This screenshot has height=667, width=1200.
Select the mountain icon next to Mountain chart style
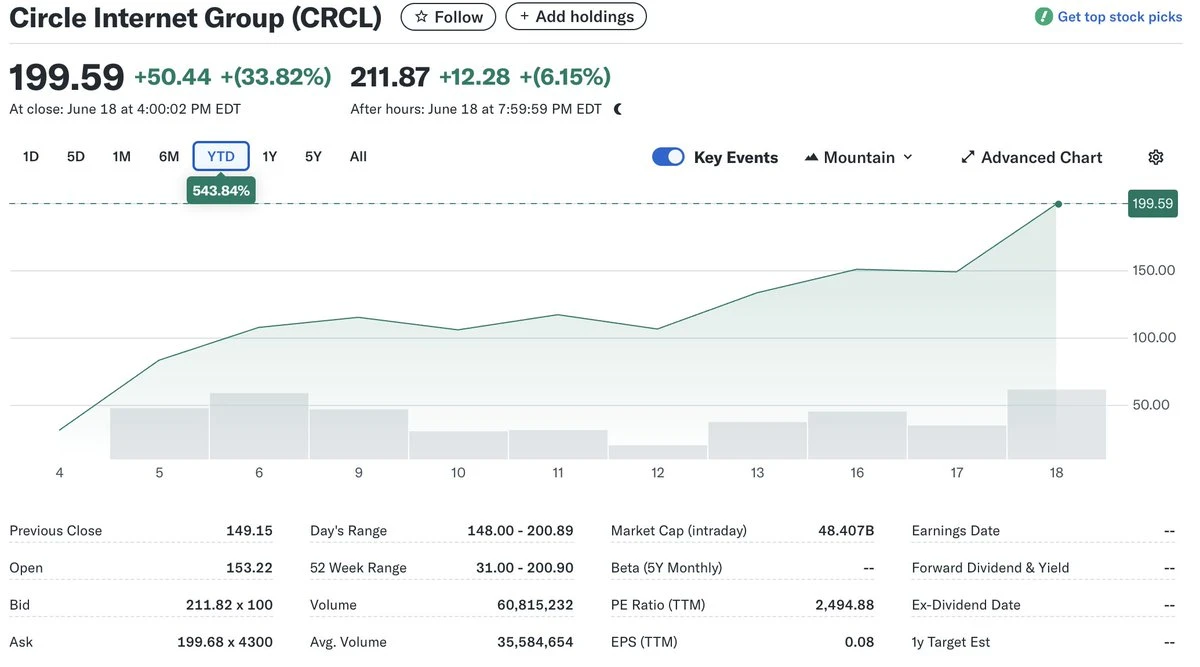point(811,156)
